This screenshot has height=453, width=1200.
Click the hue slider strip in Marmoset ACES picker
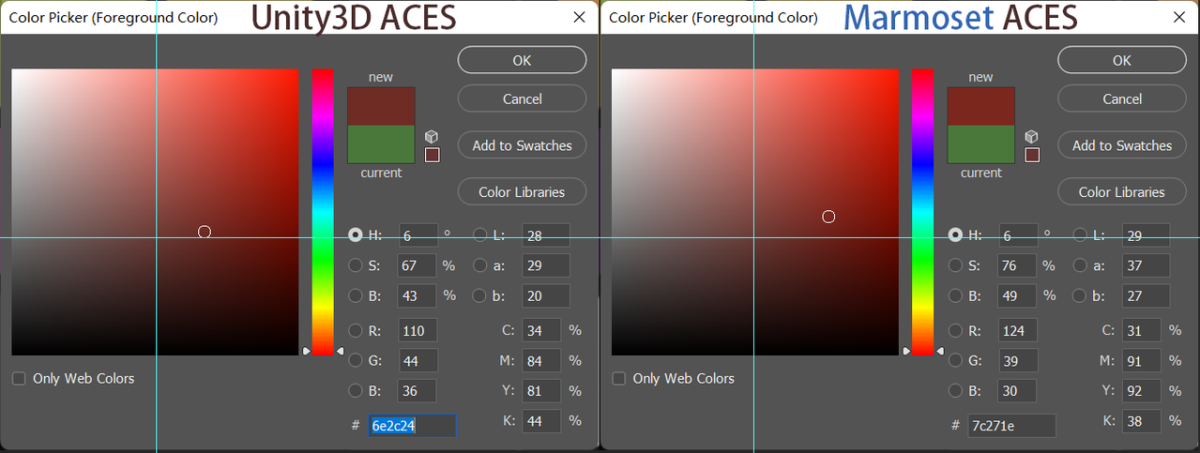point(922,212)
